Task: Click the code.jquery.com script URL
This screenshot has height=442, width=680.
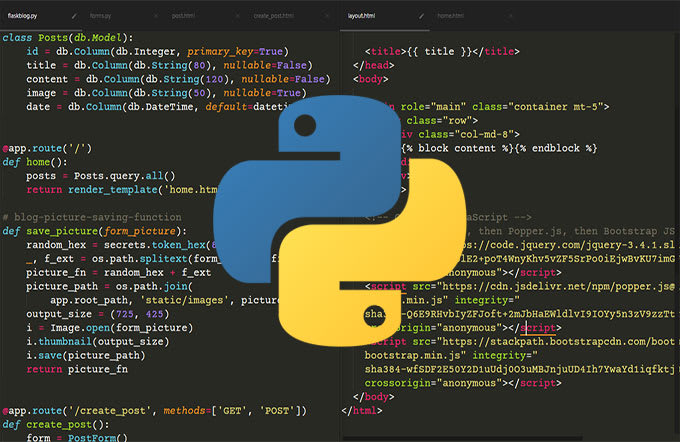Action: [568, 245]
